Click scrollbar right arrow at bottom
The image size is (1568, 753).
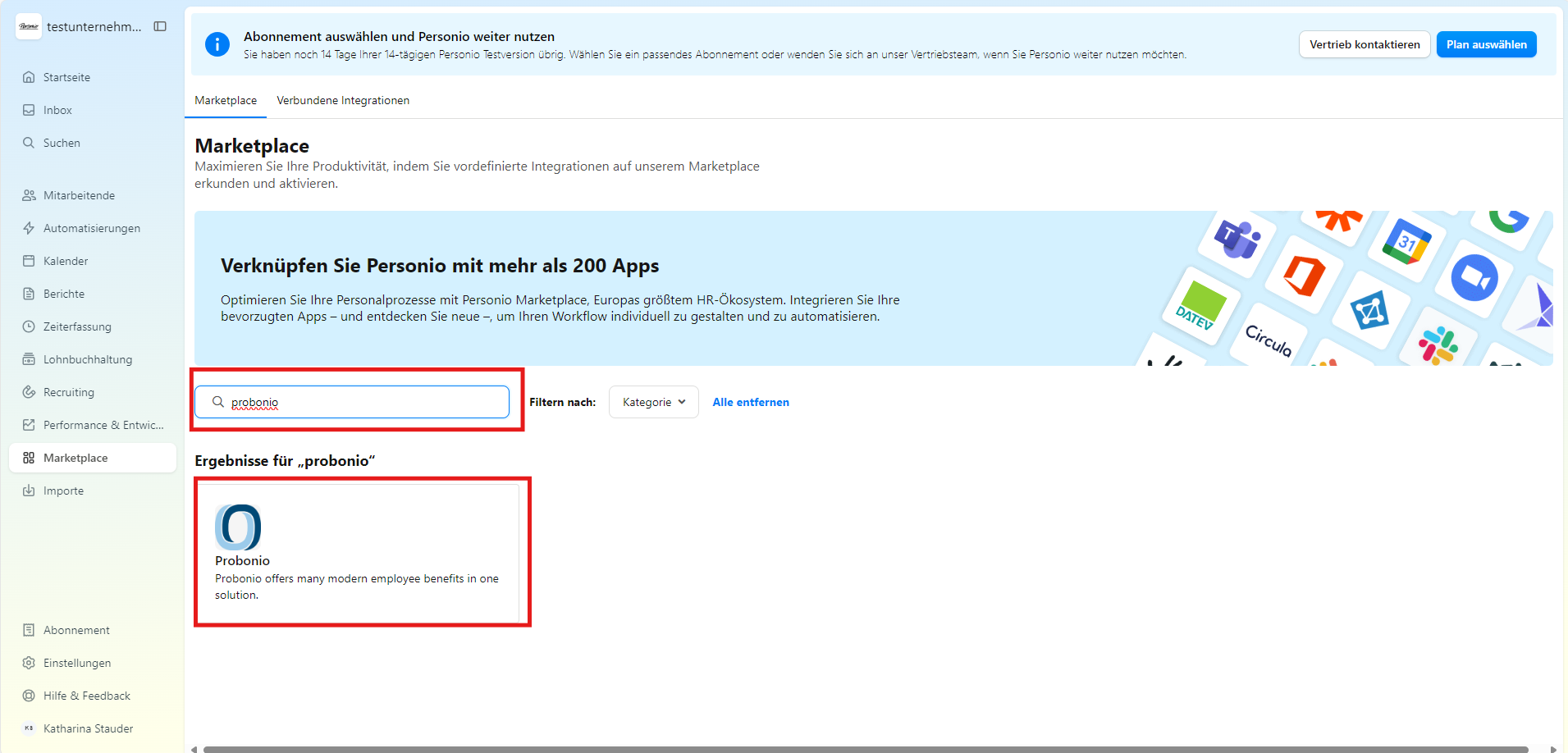[x=1553, y=749]
